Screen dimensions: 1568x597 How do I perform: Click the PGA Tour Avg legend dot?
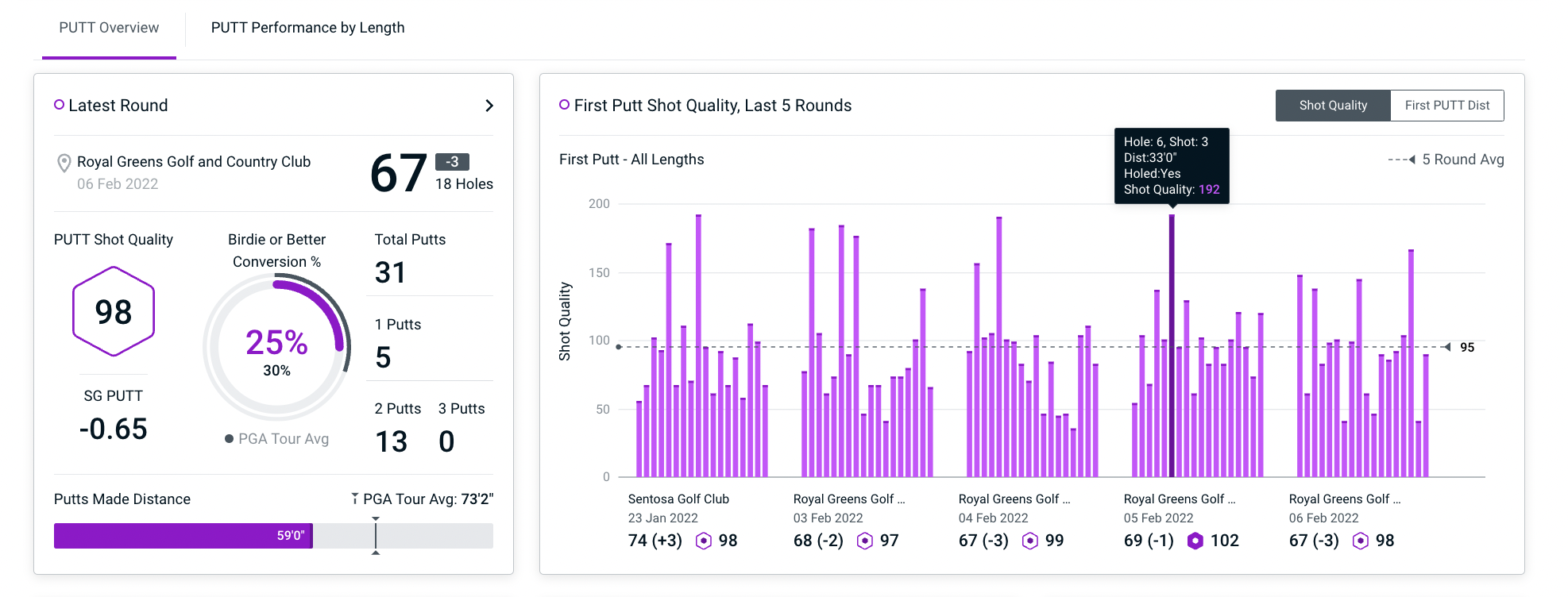[x=229, y=439]
